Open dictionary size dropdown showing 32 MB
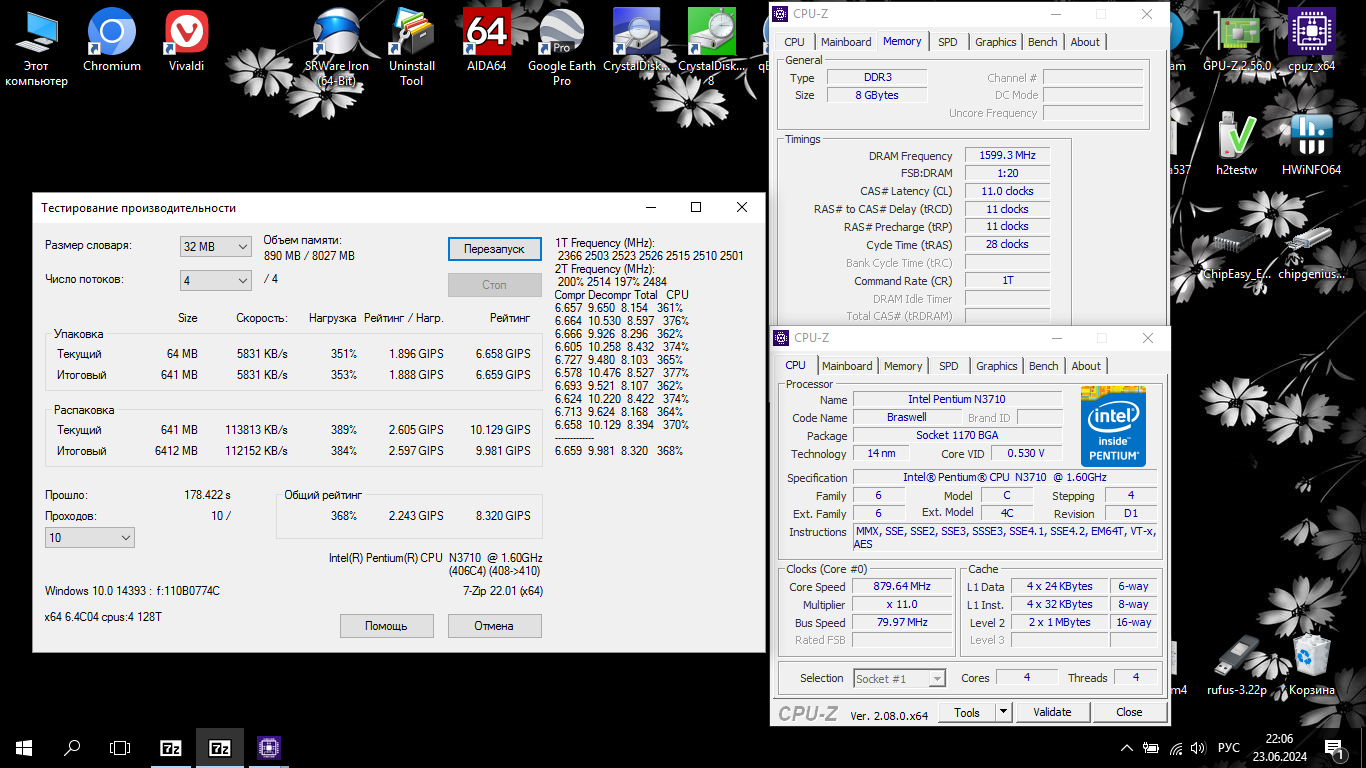Viewport: 1366px width, 768px height. point(216,246)
